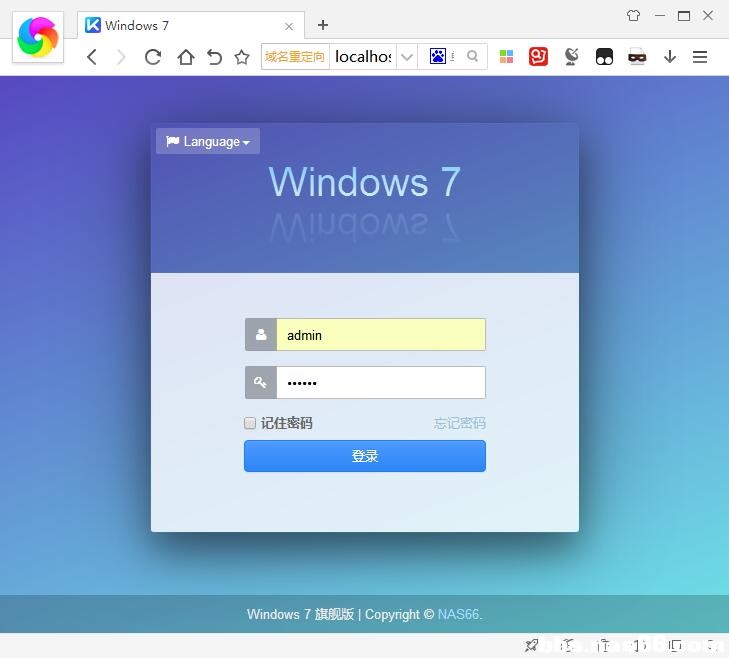Click the undo closed tab icon

tap(214, 57)
